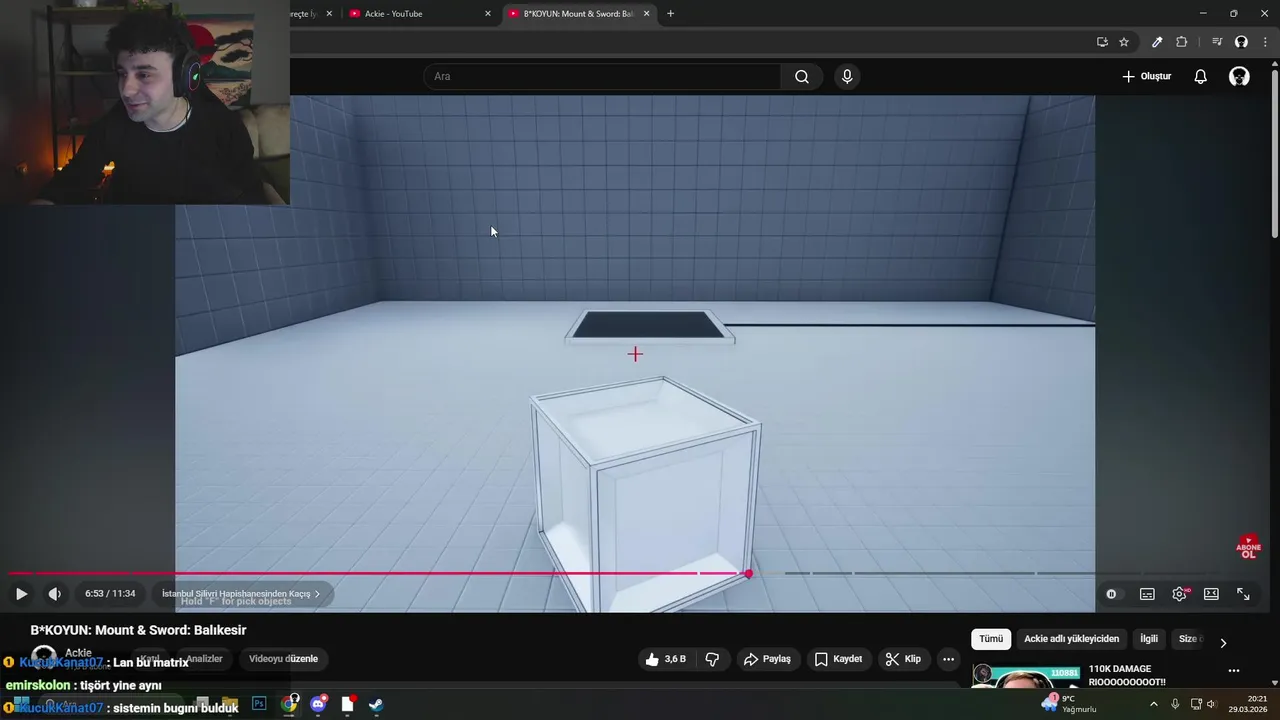Open a new browser tab
1280x720 pixels.
pos(670,14)
